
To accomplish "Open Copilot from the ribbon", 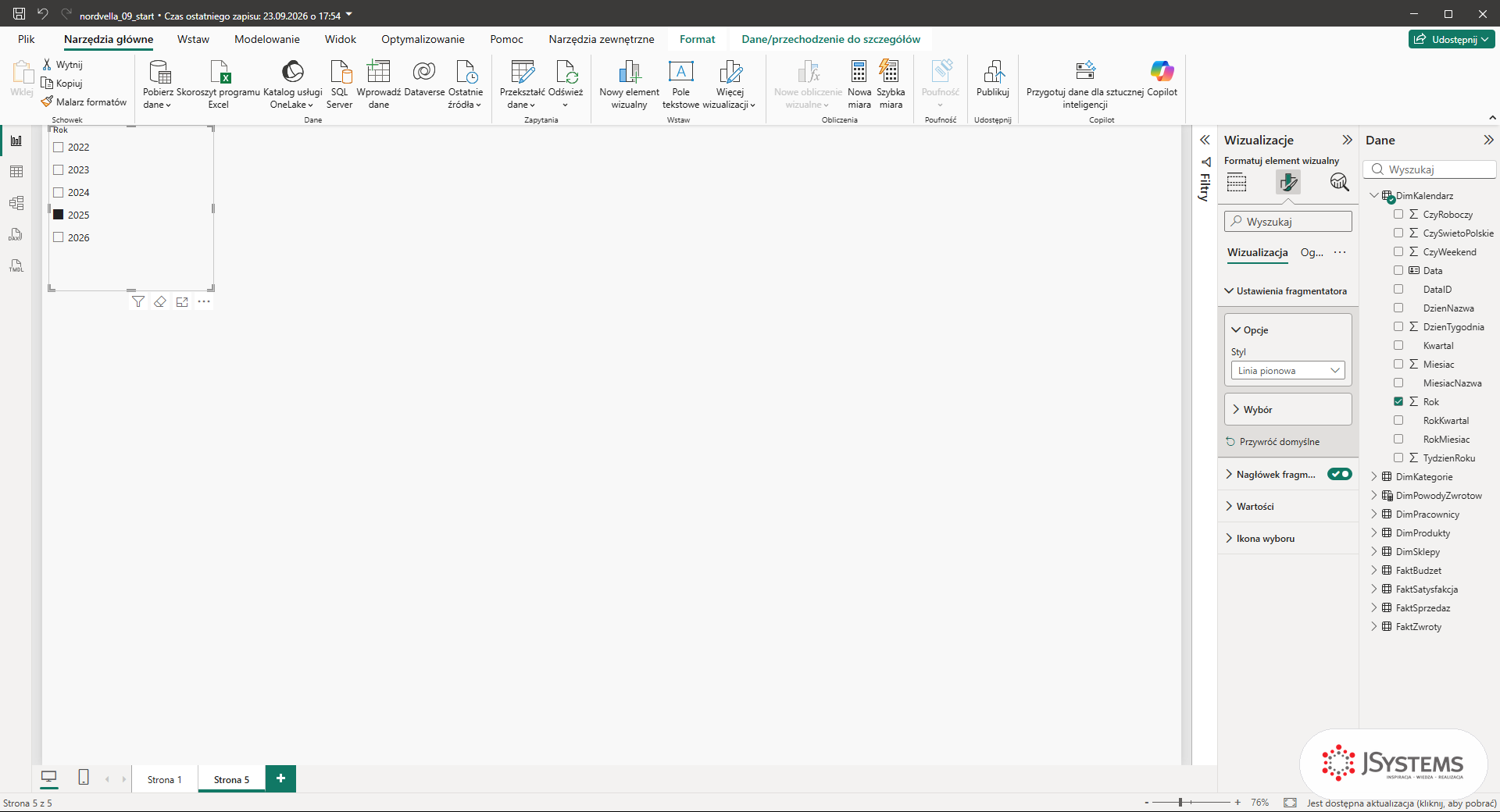I will 1162,78.
